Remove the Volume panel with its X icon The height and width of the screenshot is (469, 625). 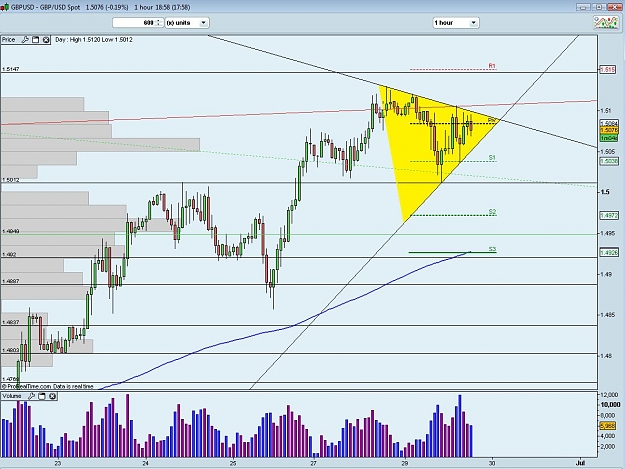point(52,396)
